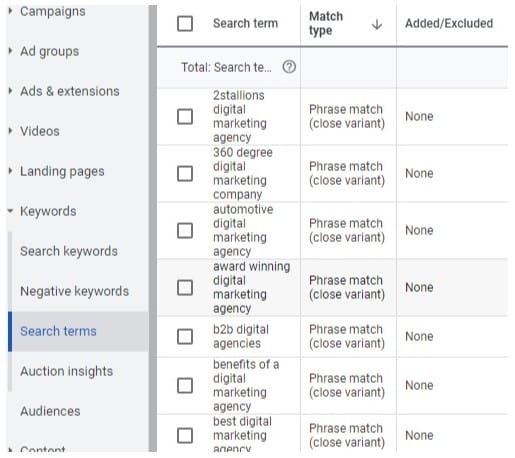Click the Added/Excluded column header
Image resolution: width=515 pixels, height=458 pixels.
coord(449,23)
